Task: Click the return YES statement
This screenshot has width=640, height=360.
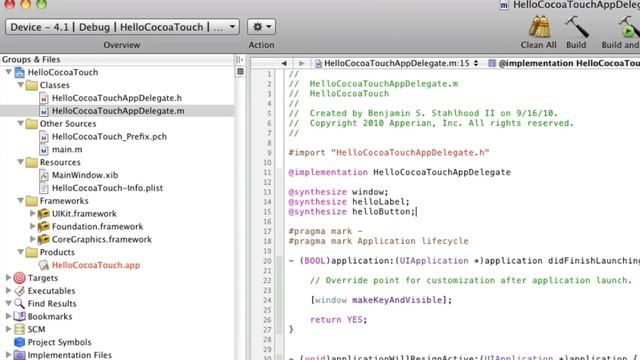Action: 338,320
